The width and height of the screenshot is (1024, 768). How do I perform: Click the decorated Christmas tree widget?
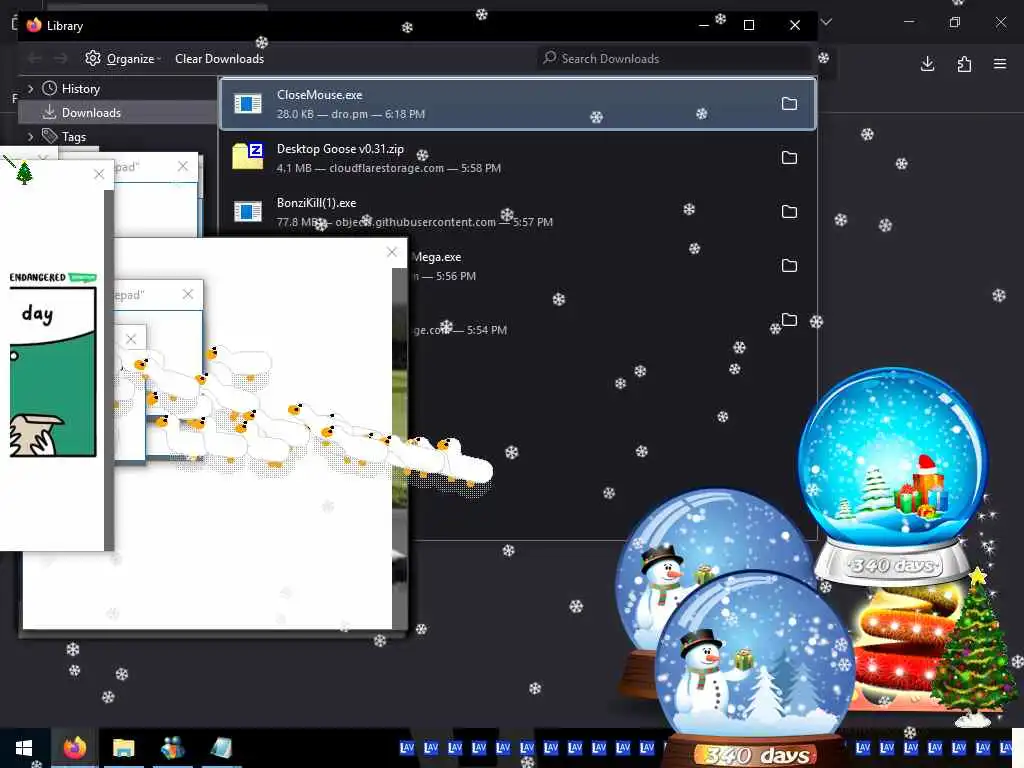point(974,647)
